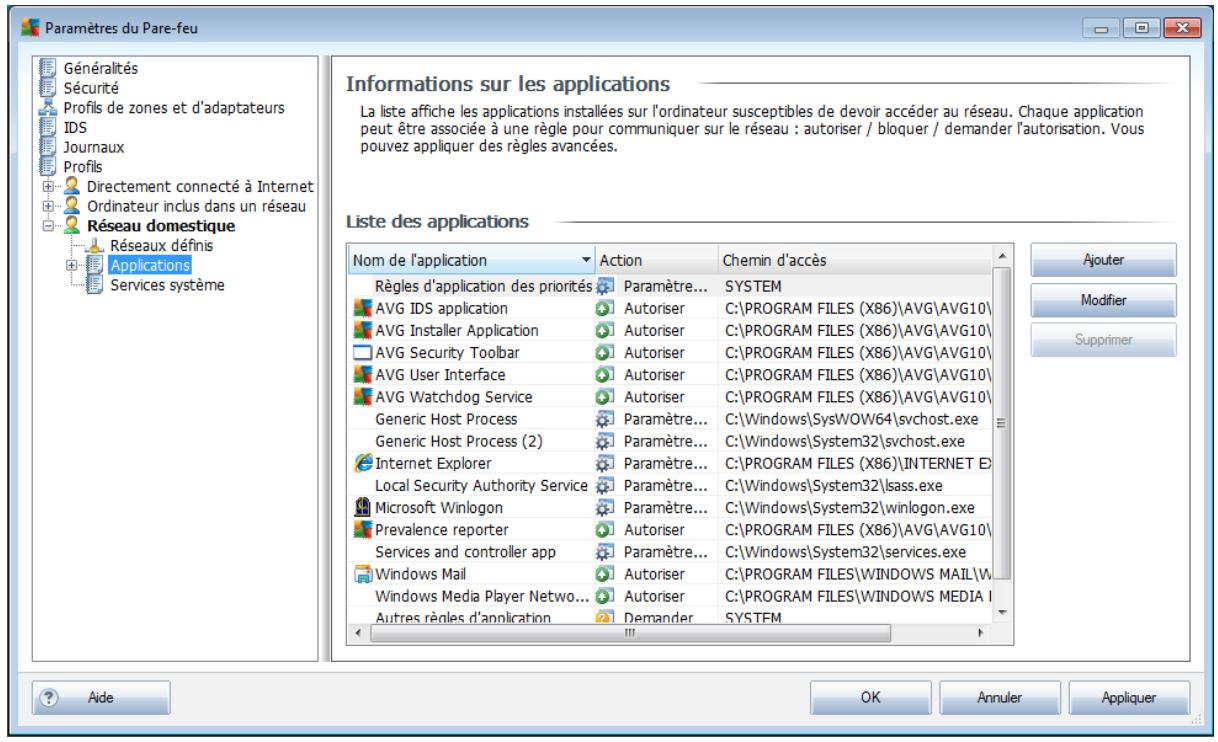Collapse the Réseau domestique profile node
1218x742 pixels.
pos(49,226)
